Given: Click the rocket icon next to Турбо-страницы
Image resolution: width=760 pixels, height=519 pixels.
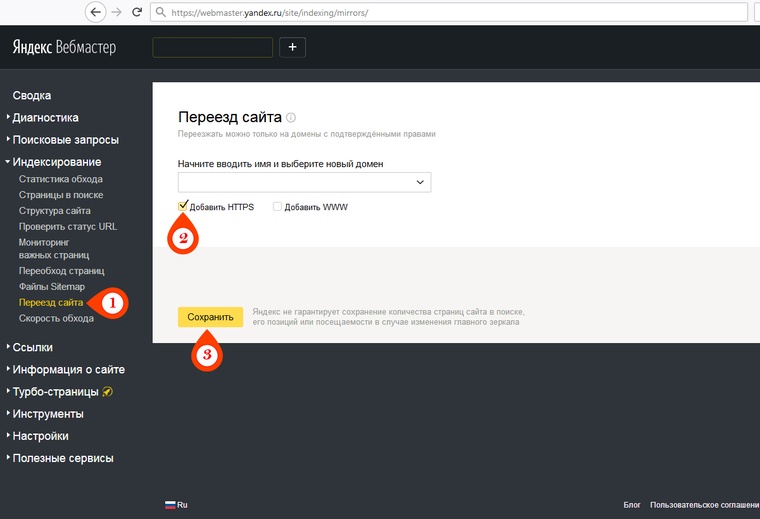Looking at the screenshot, I should click(x=107, y=392).
